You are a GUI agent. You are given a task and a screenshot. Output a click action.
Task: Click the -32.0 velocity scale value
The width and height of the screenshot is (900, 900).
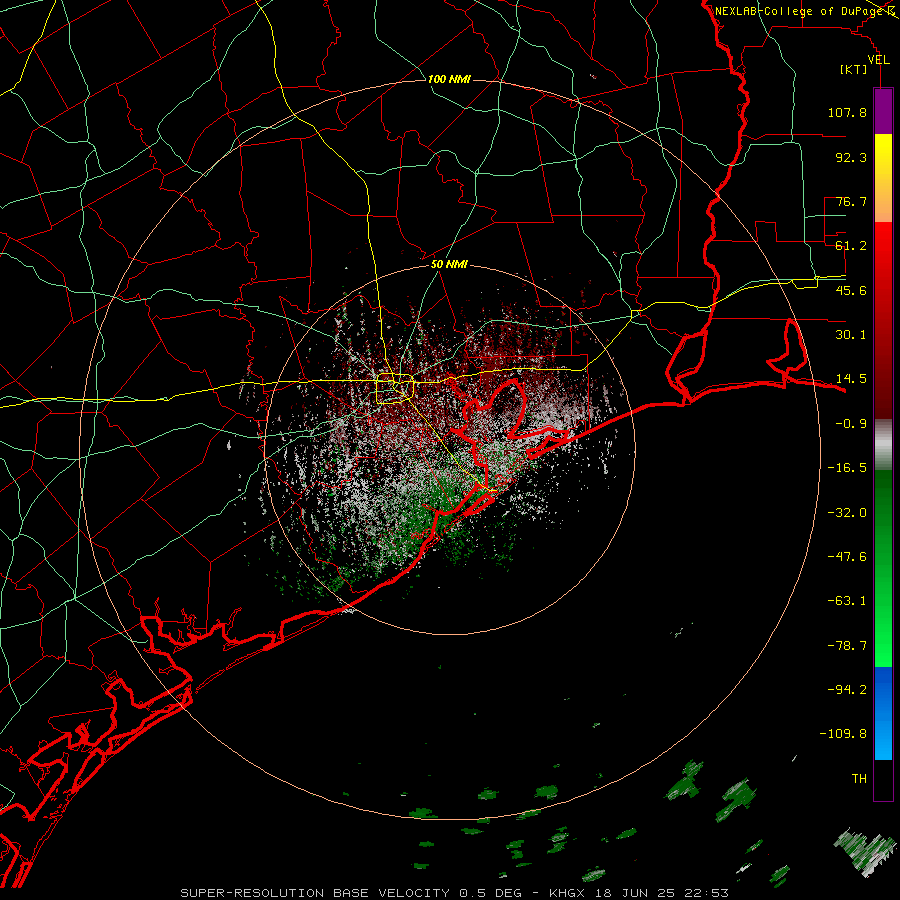point(847,513)
